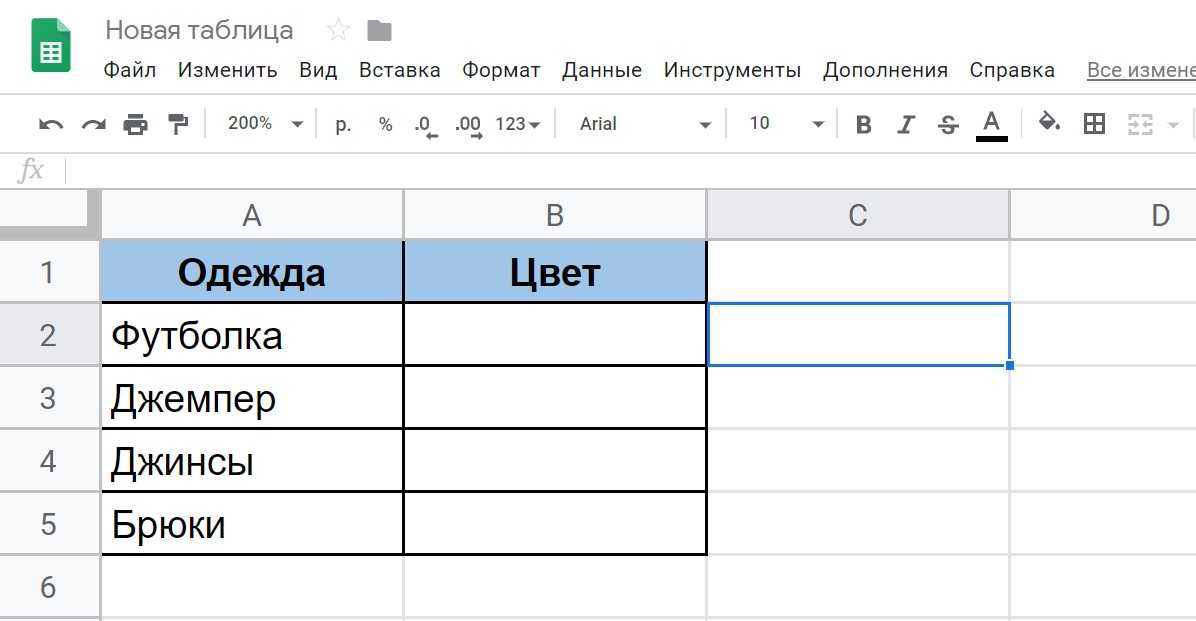Select row 1 header
1196x621 pixels.
49,272
